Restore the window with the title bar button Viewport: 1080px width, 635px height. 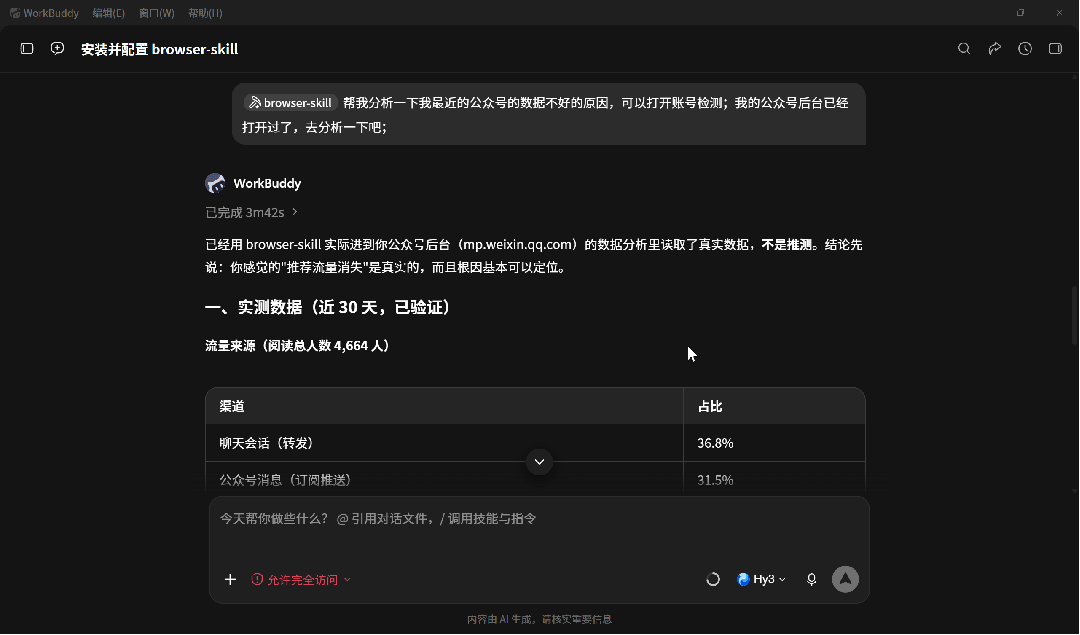point(1020,12)
